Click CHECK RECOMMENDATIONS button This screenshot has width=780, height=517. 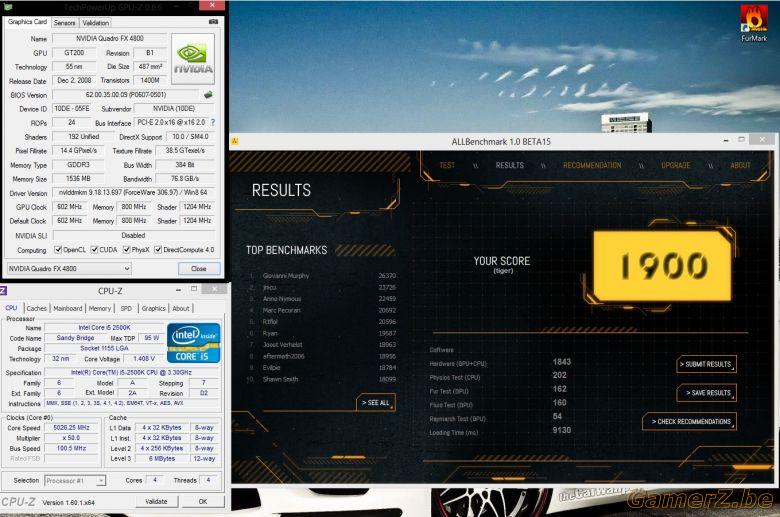tap(690, 421)
